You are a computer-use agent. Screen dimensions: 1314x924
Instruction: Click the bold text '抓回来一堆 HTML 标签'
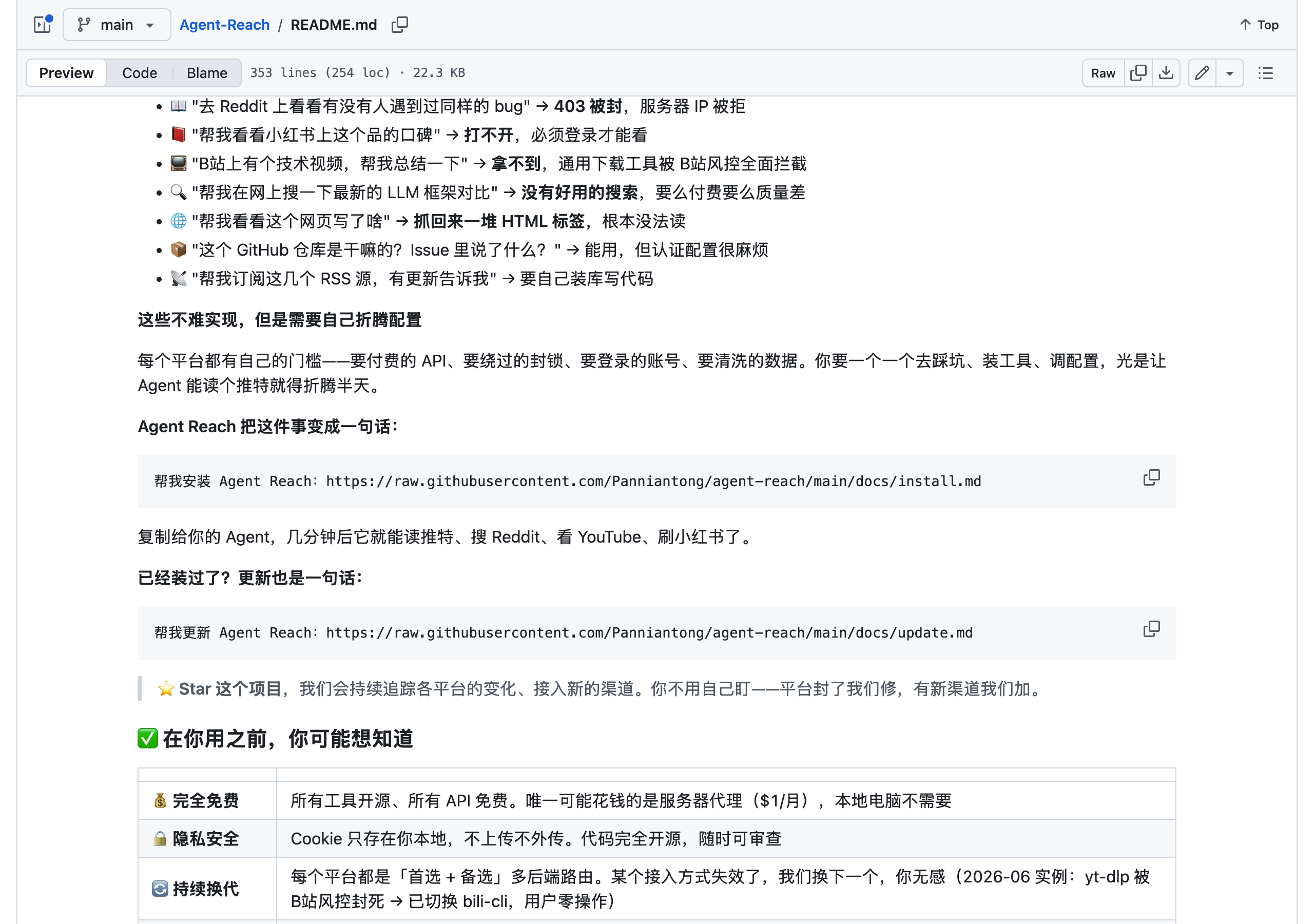tap(499, 221)
